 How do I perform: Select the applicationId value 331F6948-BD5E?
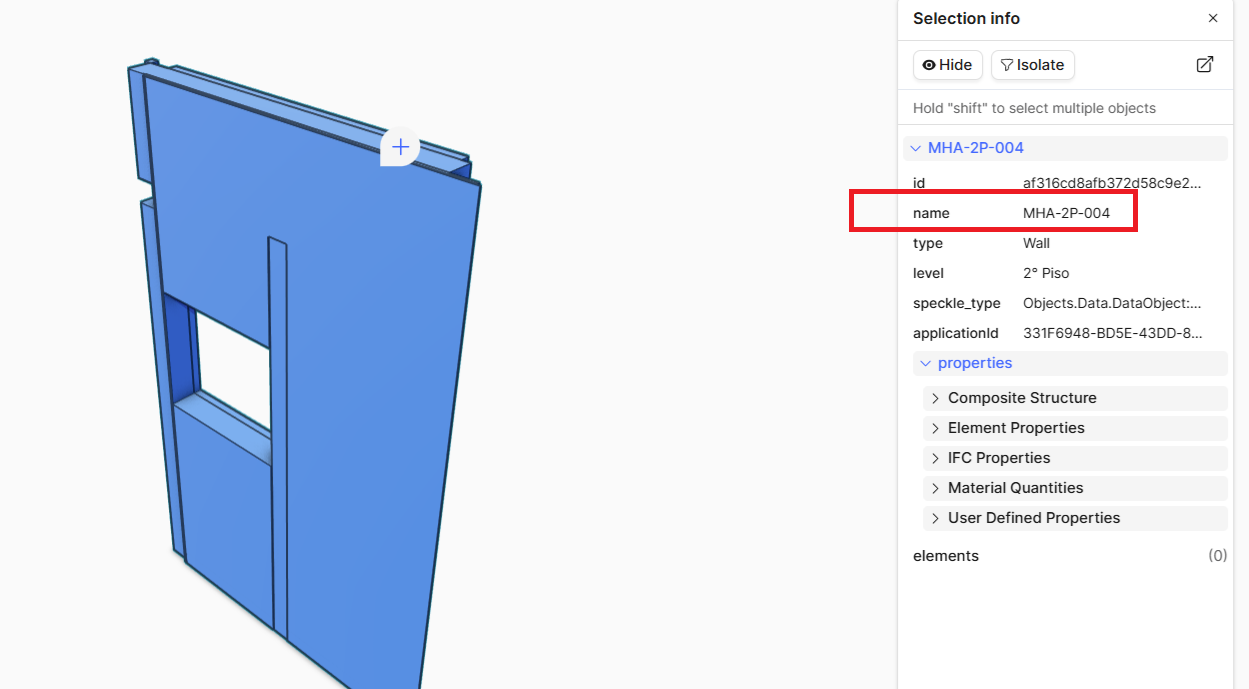[x=1112, y=333]
